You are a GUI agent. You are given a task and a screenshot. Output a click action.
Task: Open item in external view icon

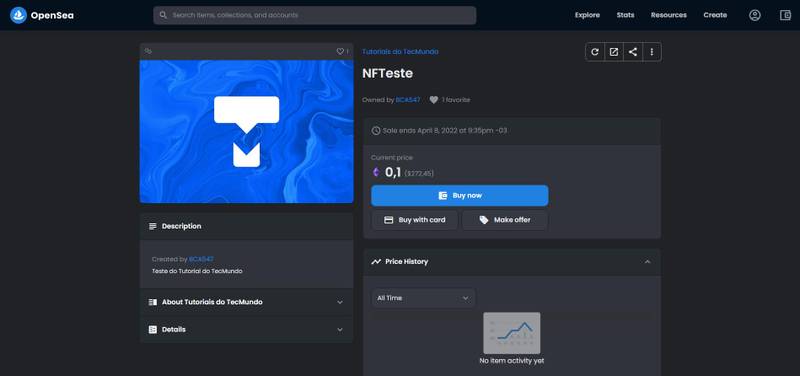pos(614,52)
